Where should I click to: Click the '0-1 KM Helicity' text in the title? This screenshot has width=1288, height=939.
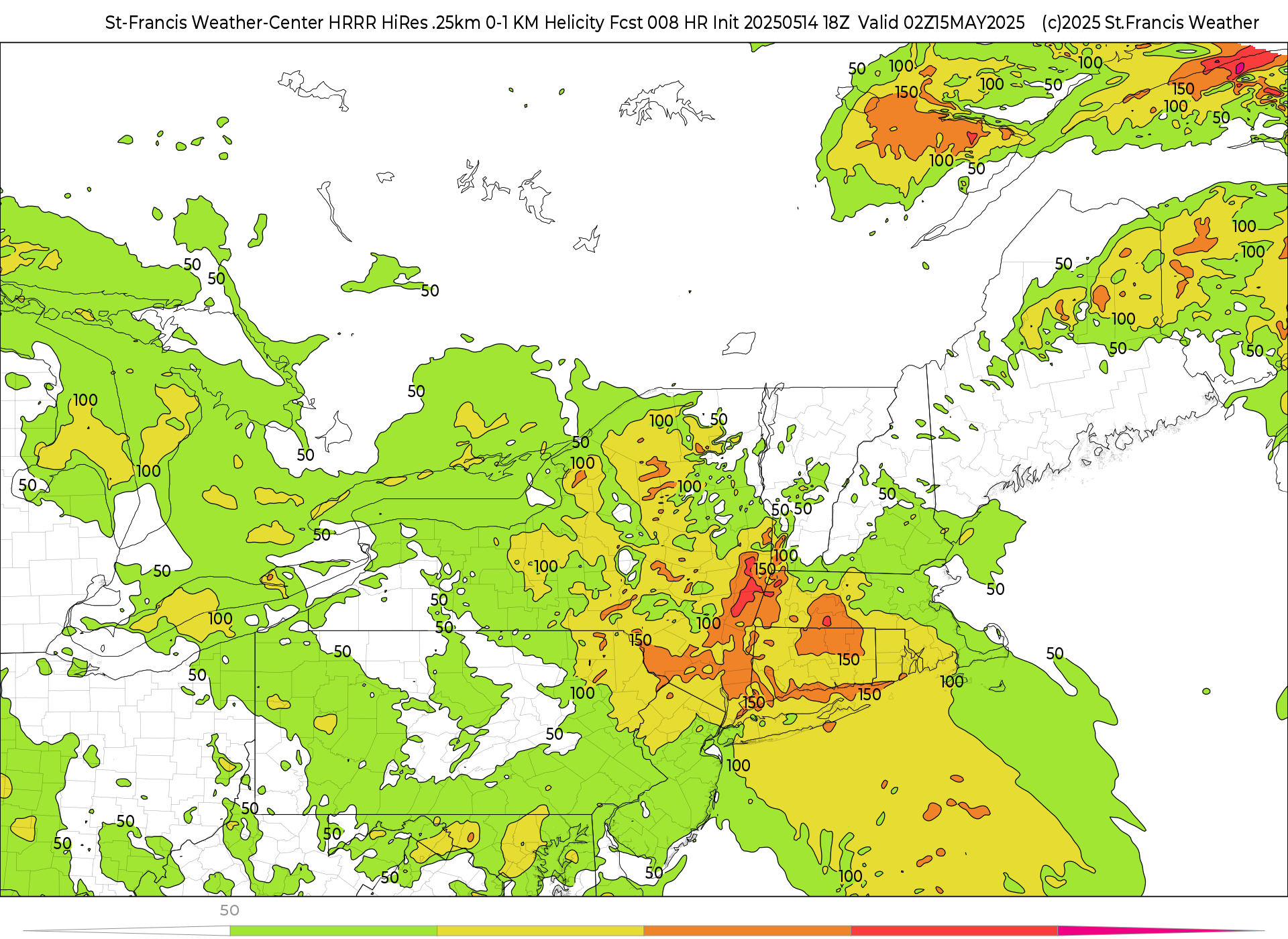click(x=545, y=23)
